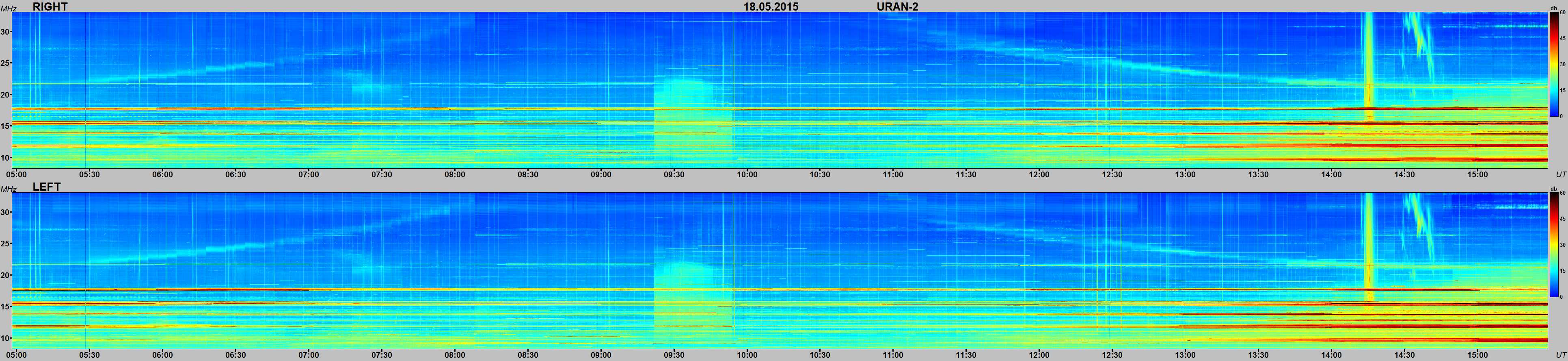Click the 09:00 tick under LEFT panel
The image size is (1568, 361).
point(601,355)
